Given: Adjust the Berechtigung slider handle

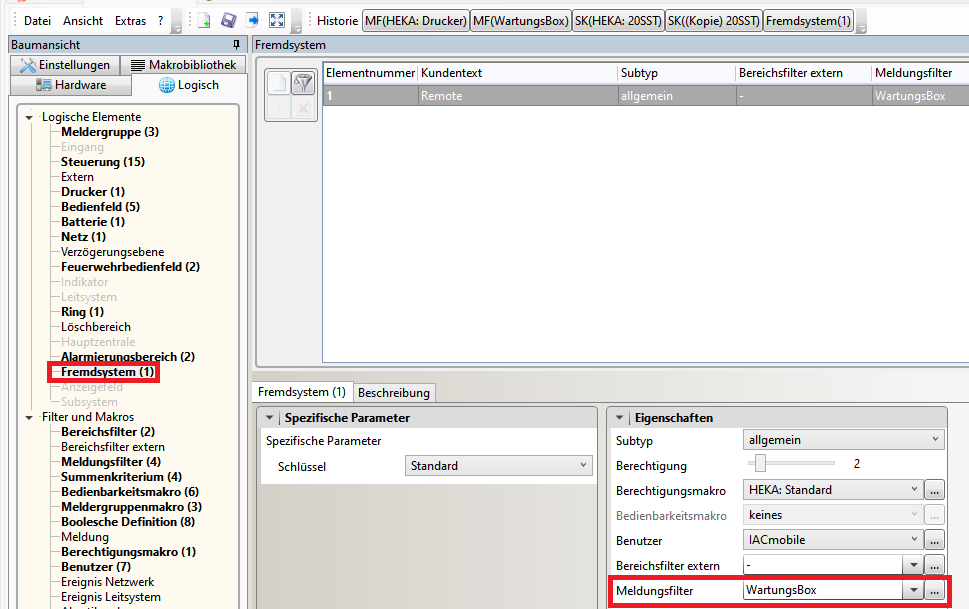Looking at the screenshot, I should coord(760,462).
